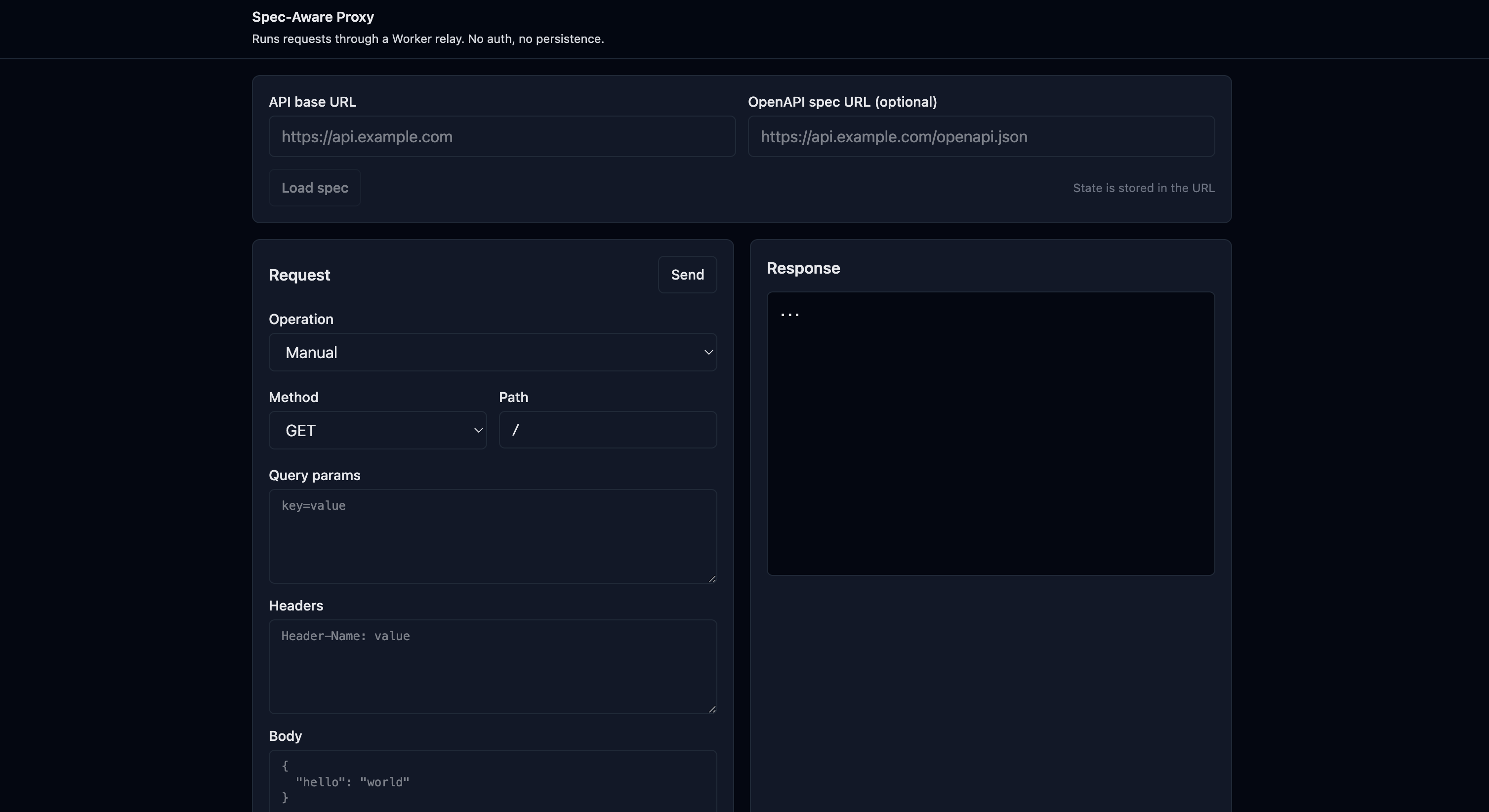Click the Headers resize handle
1489x812 pixels.
pos(712,709)
